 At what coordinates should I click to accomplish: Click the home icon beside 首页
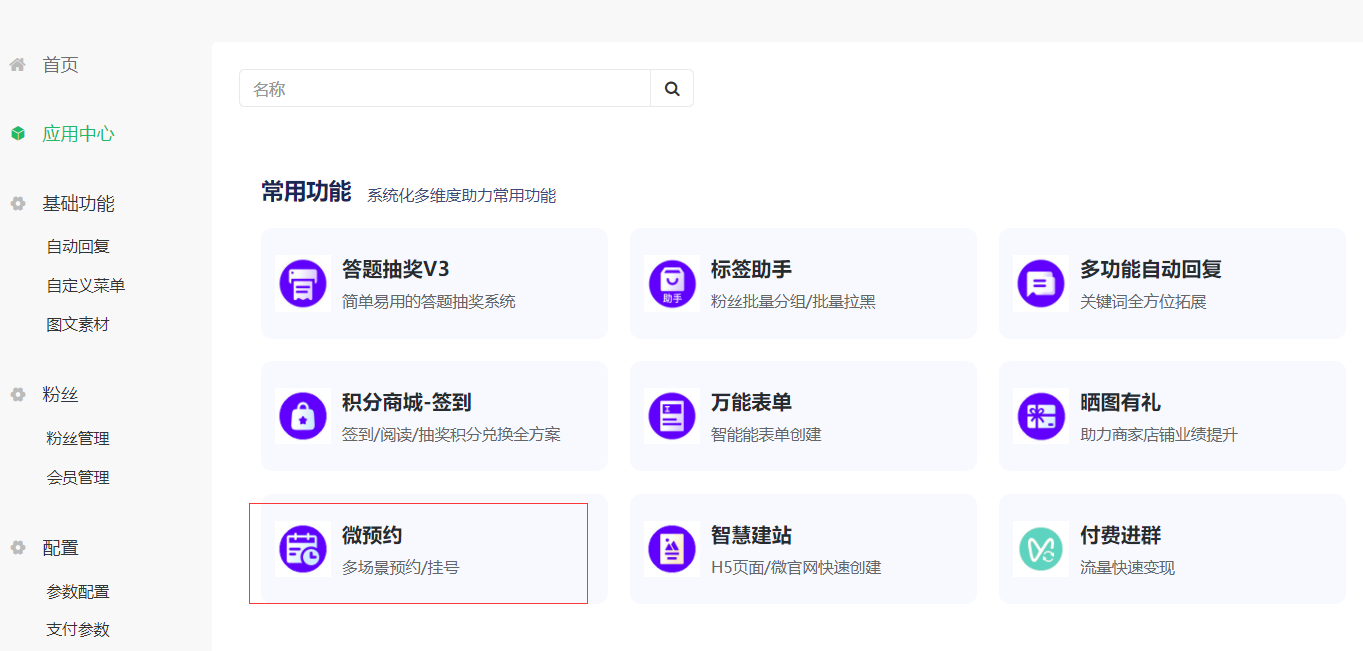pyautogui.click(x=17, y=65)
